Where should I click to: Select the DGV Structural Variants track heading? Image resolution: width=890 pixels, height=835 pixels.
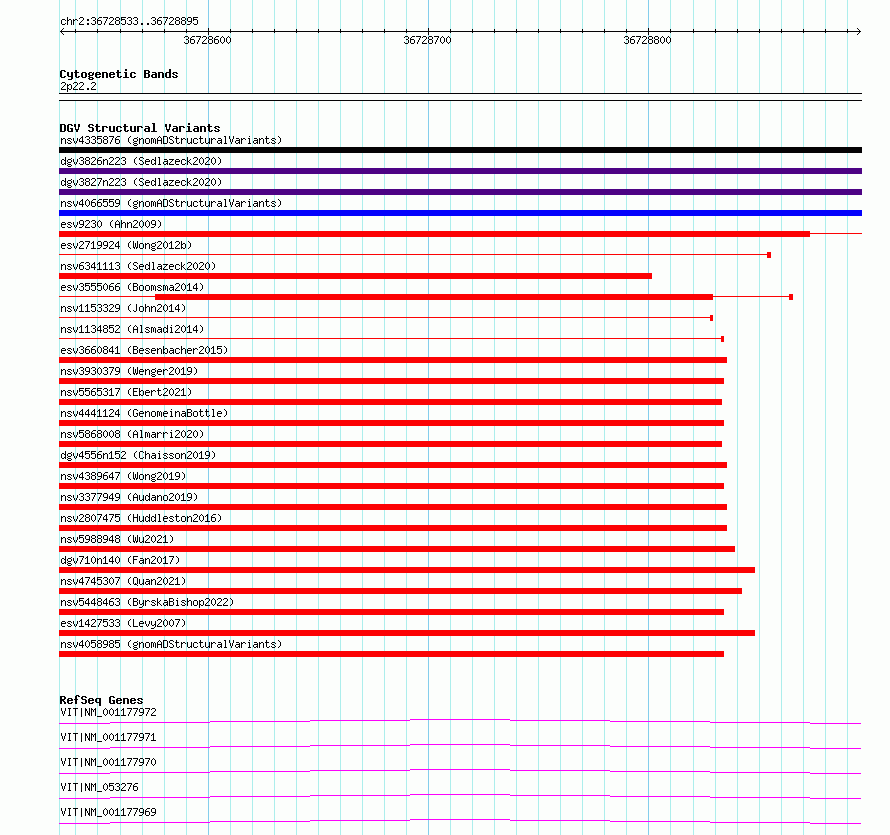(x=140, y=128)
